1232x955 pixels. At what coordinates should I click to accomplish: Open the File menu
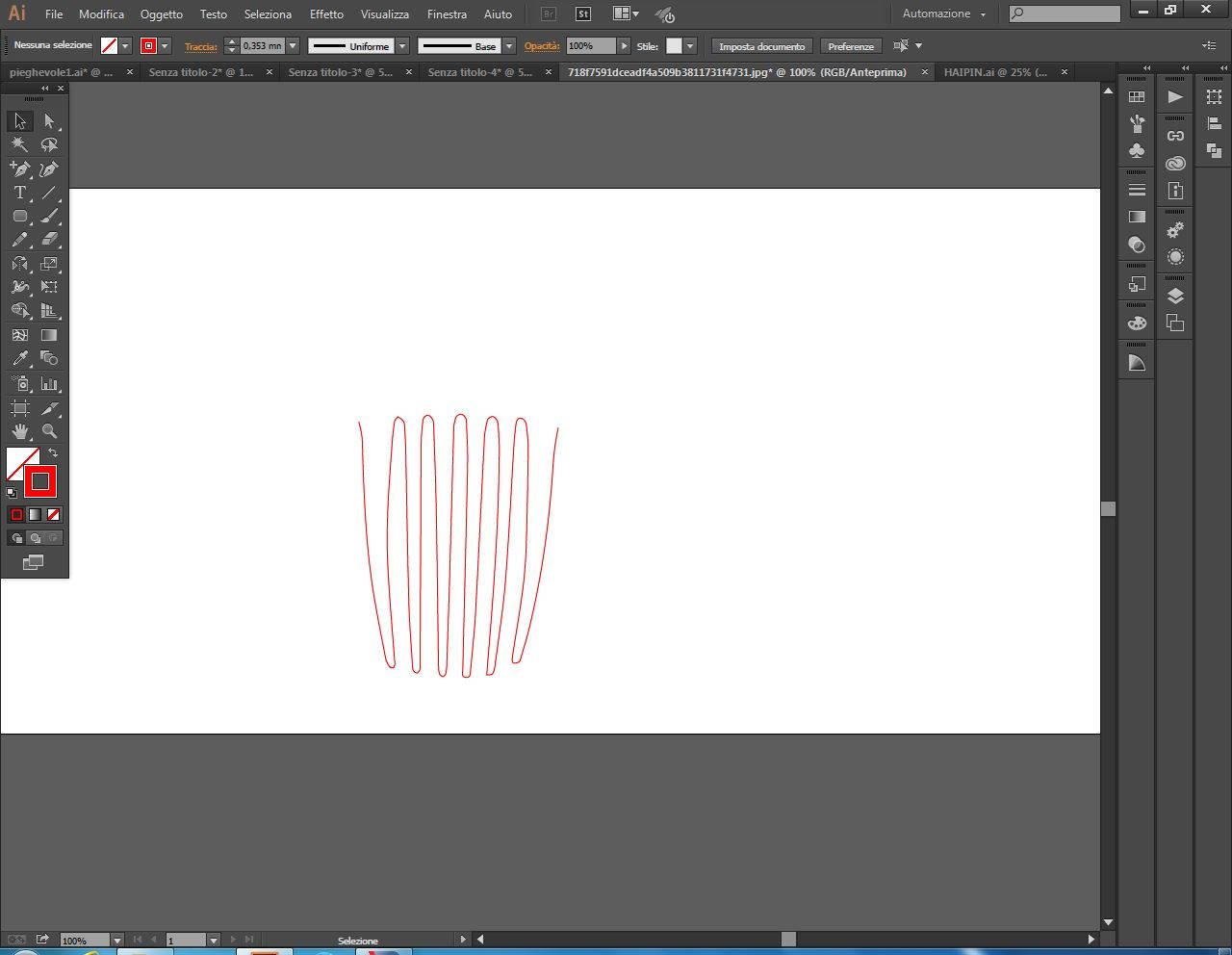(x=54, y=14)
